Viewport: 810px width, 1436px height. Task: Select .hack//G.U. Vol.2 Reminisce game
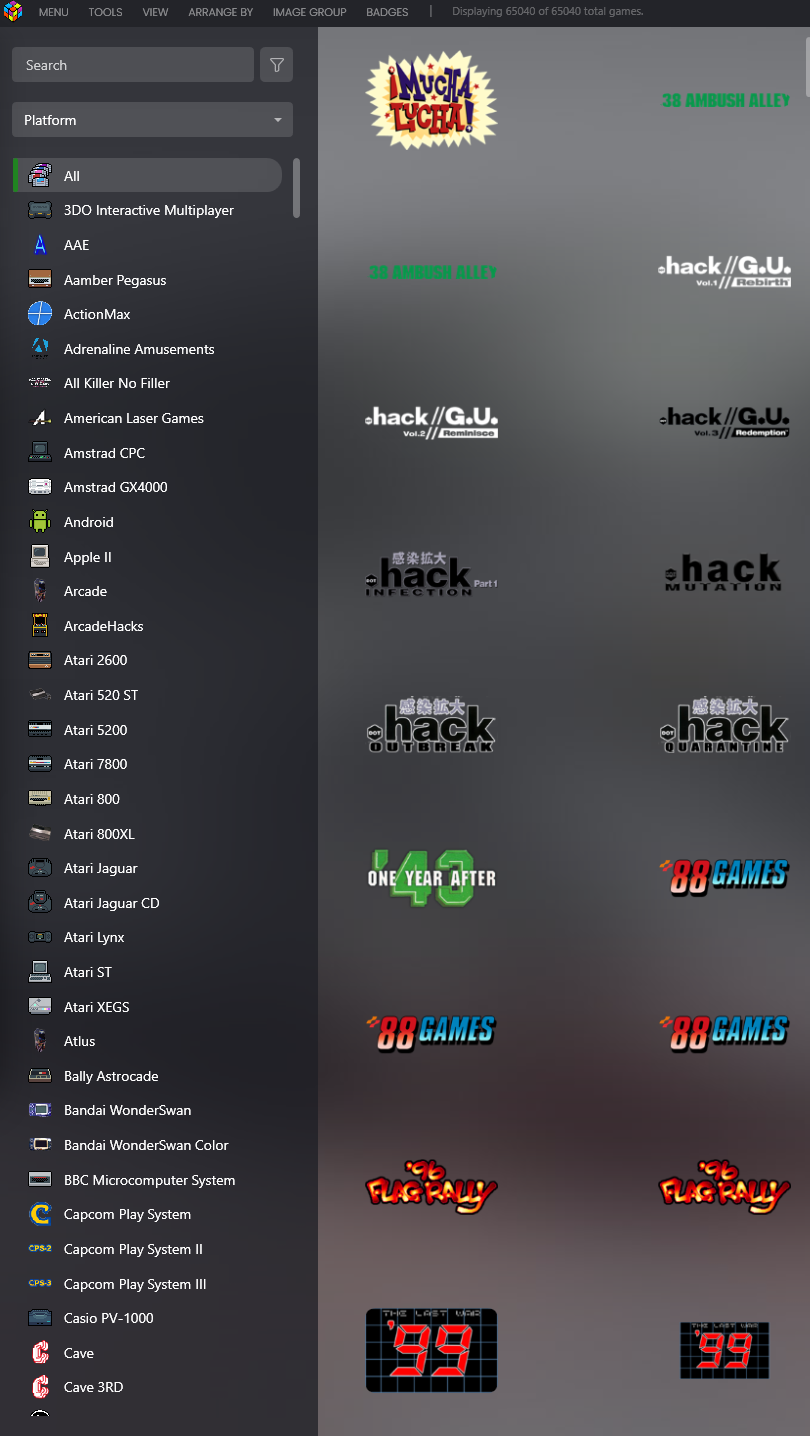tap(431, 421)
